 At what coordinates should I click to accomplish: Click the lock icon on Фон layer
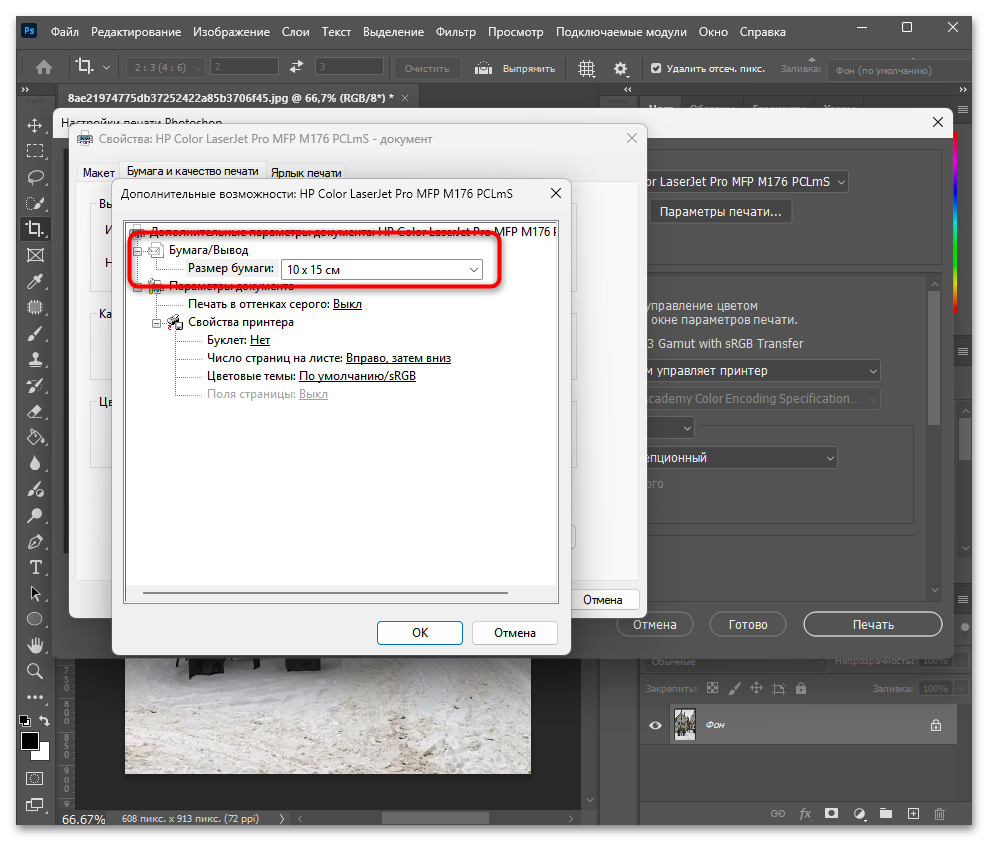[x=936, y=725]
